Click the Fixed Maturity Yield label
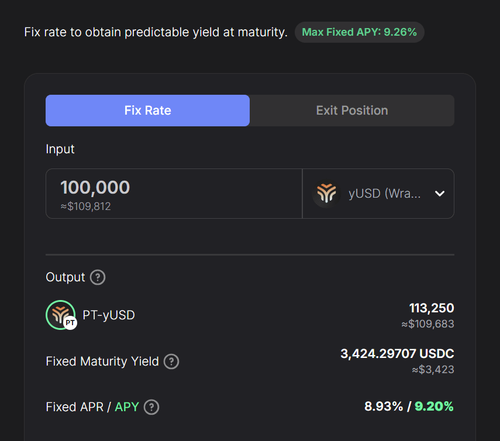Image resolution: width=500 pixels, height=441 pixels. [102, 362]
